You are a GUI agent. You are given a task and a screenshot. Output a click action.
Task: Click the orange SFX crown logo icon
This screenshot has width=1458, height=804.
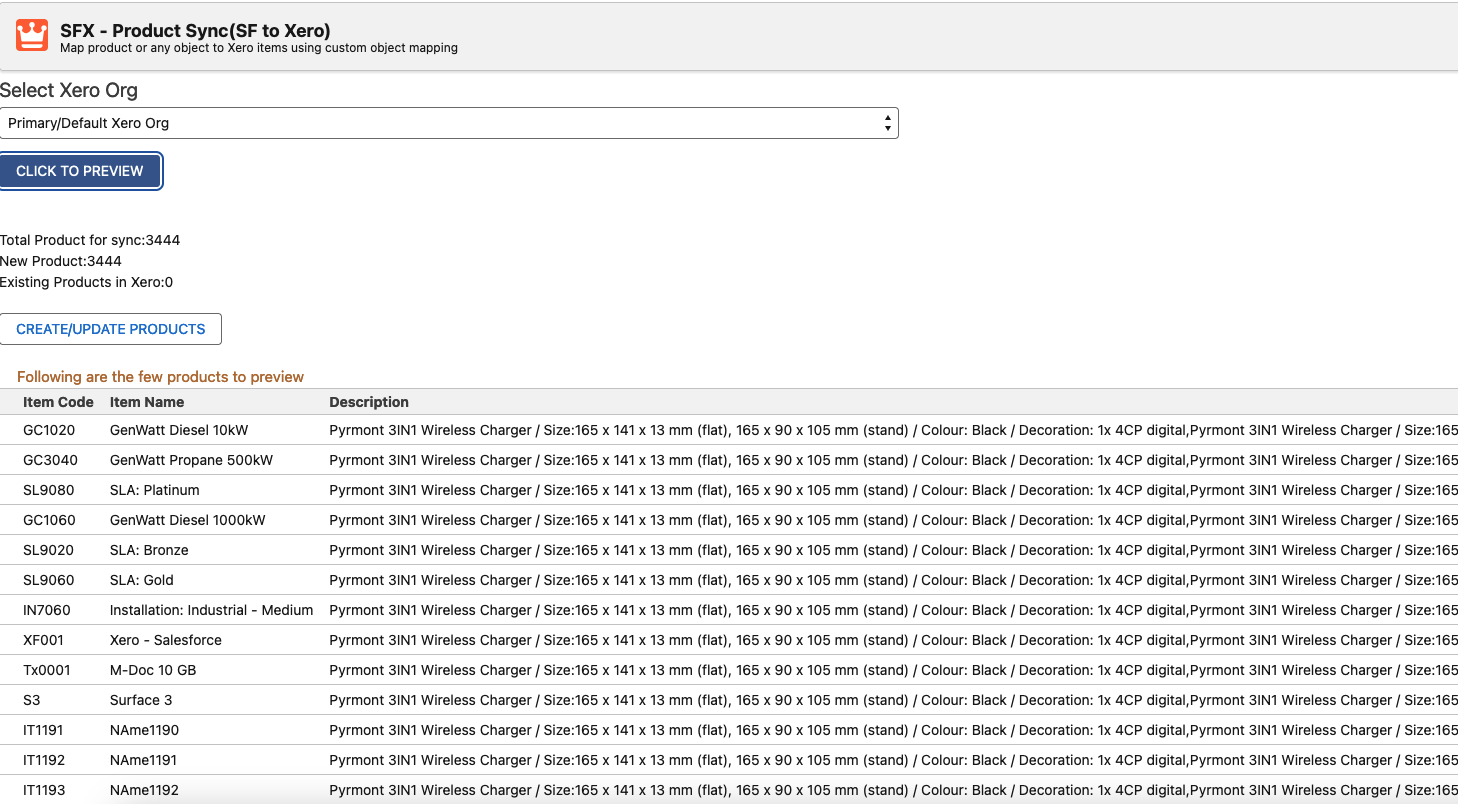pyautogui.click(x=32, y=36)
